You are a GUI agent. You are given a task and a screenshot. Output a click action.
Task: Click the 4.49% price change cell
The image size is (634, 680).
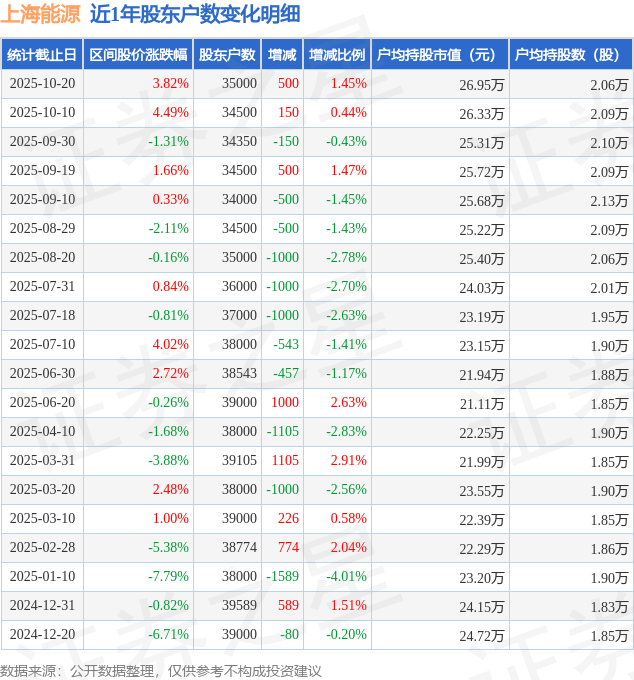pos(170,113)
